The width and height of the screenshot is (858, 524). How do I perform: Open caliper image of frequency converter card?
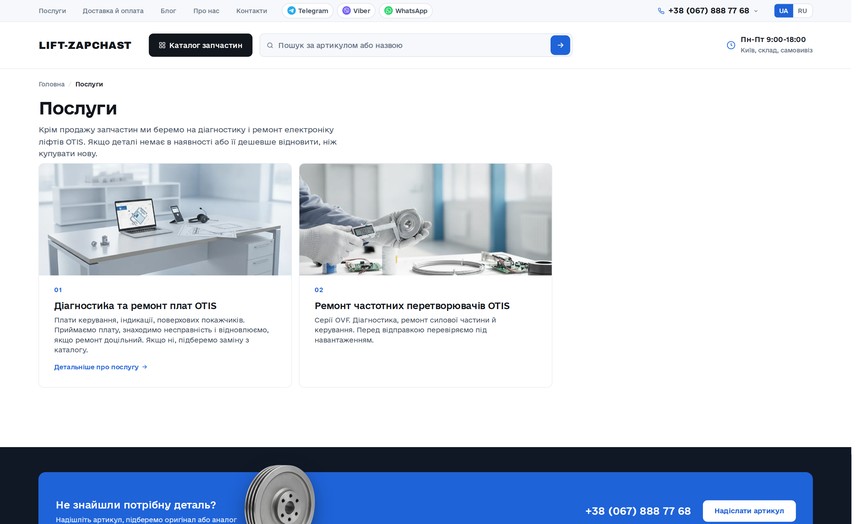click(425, 219)
